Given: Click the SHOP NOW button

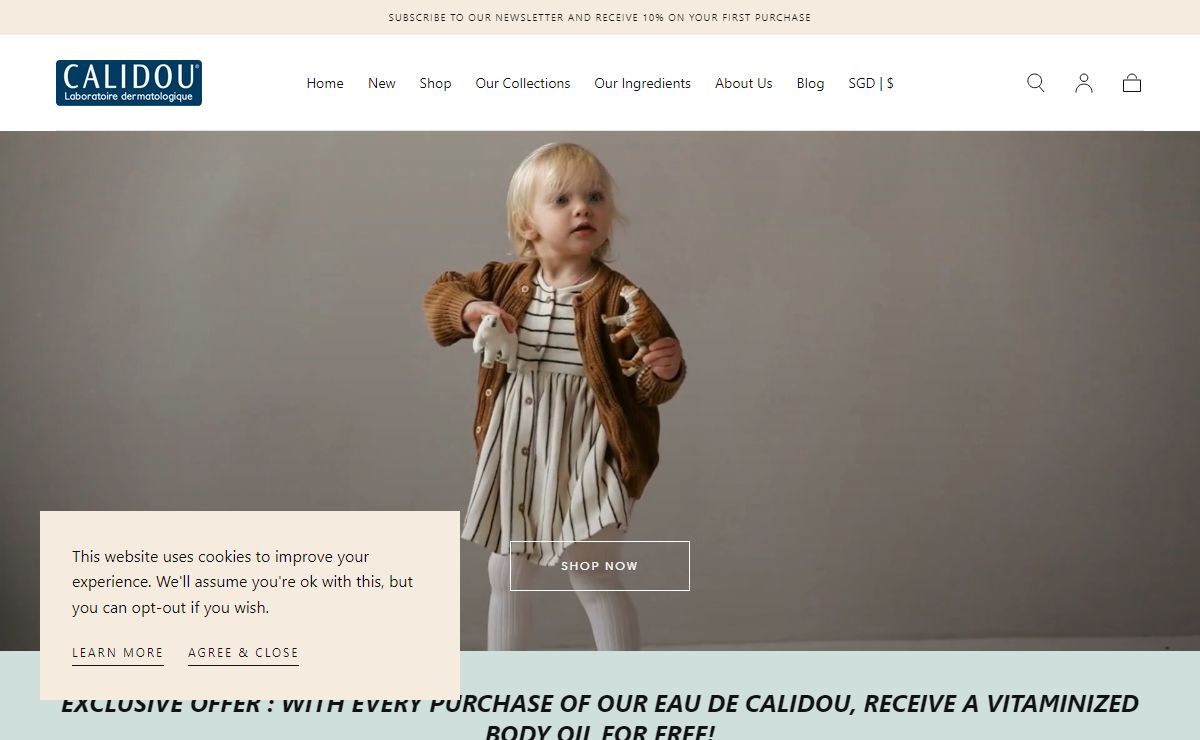Looking at the screenshot, I should tap(600, 566).
